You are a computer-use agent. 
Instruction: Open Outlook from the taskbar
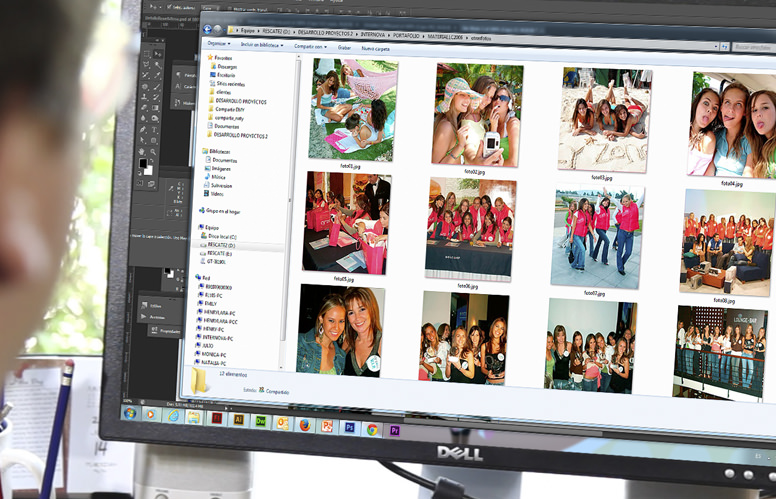(x=283, y=423)
